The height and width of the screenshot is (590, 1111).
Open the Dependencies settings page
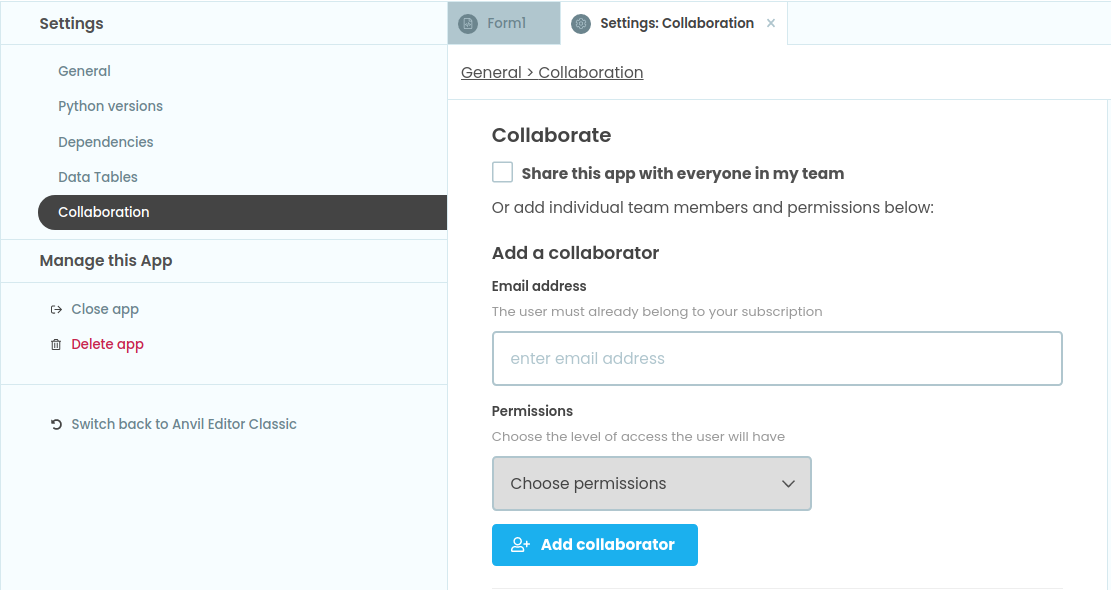(105, 141)
